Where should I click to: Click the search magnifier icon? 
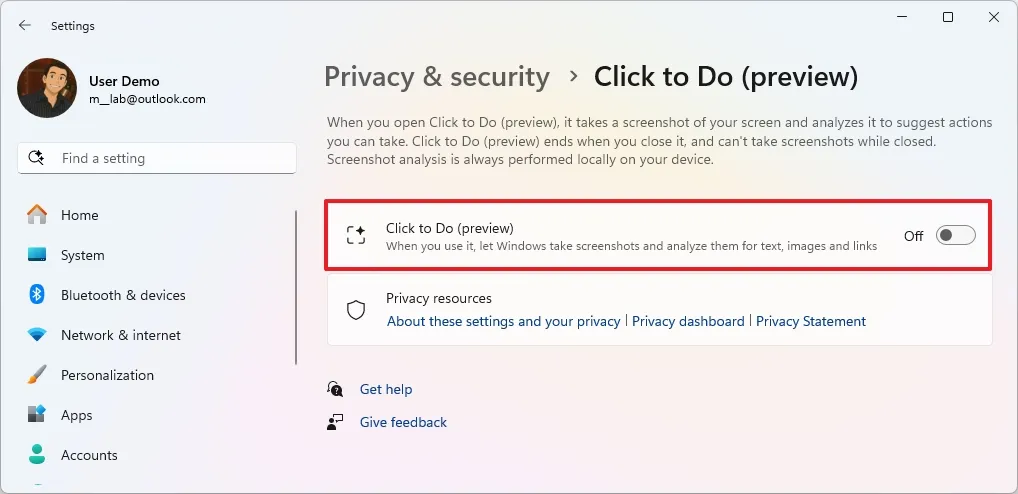pyautogui.click(x=37, y=158)
